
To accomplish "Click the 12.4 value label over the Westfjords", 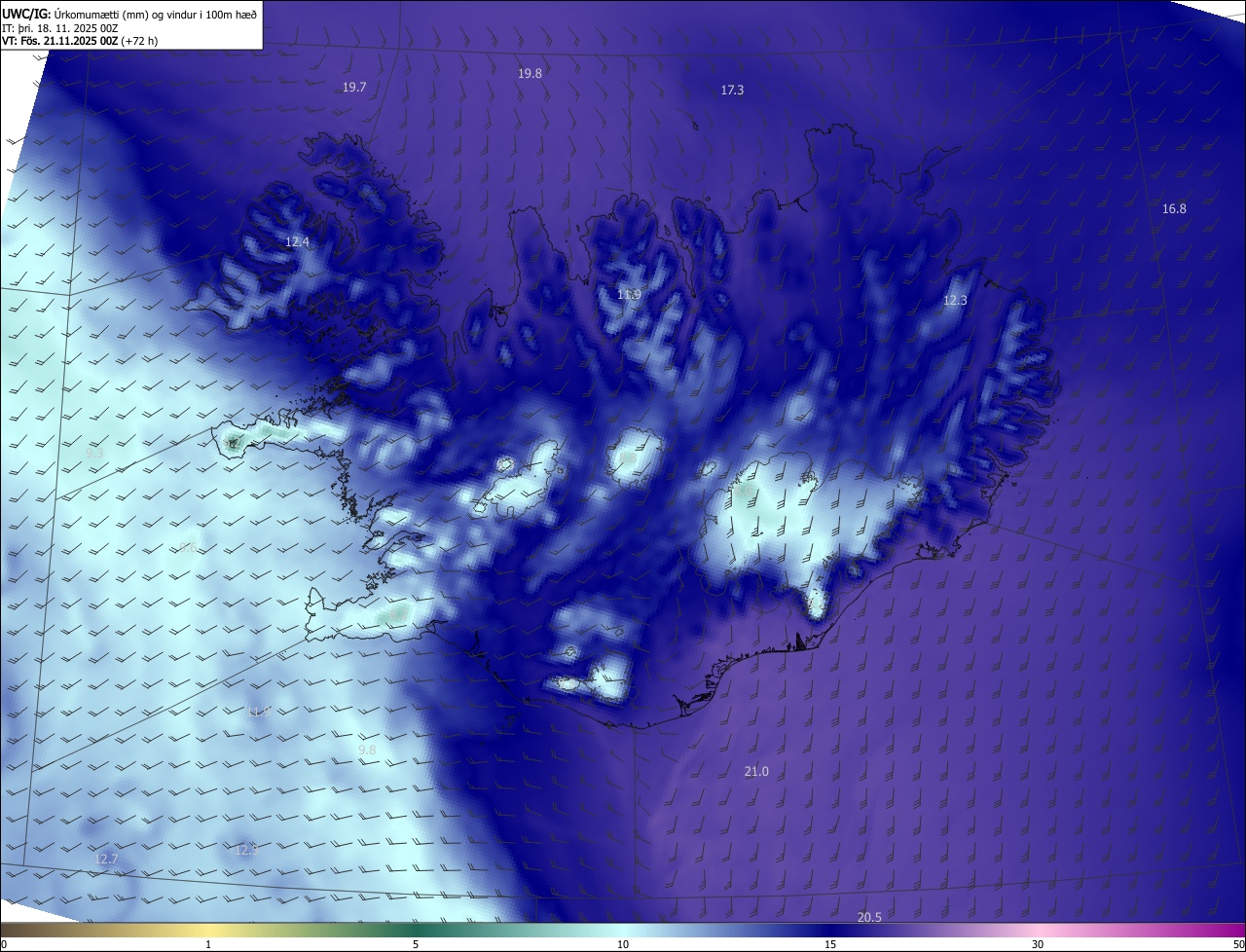I will 297,242.
